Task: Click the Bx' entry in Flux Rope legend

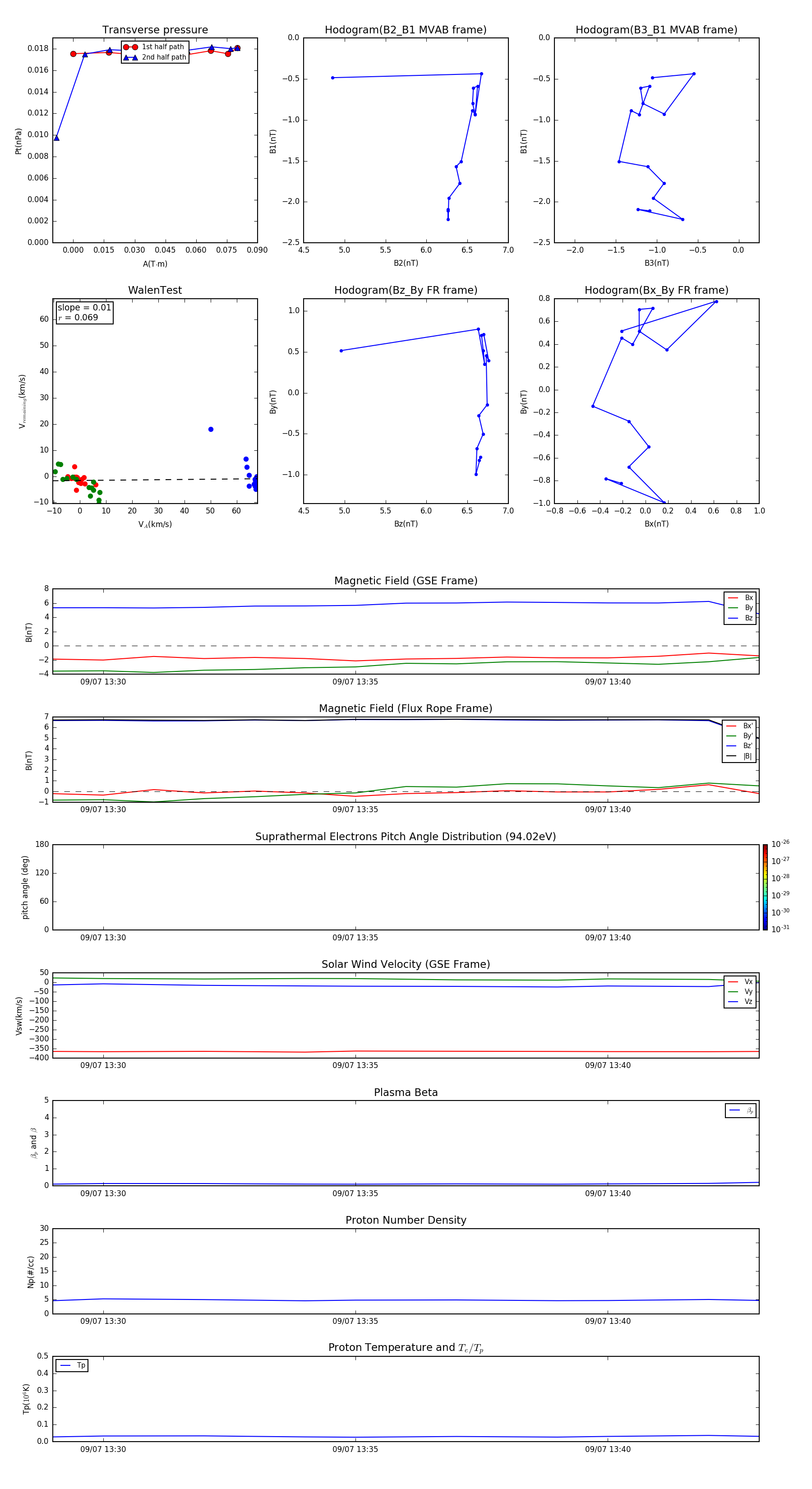Action: coord(740,726)
